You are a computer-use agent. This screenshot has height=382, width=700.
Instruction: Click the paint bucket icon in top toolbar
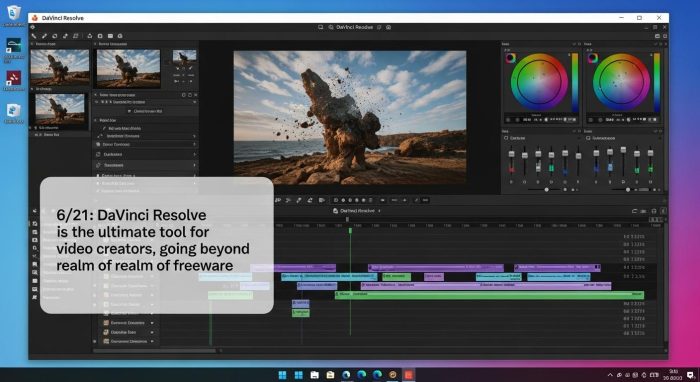90,36
